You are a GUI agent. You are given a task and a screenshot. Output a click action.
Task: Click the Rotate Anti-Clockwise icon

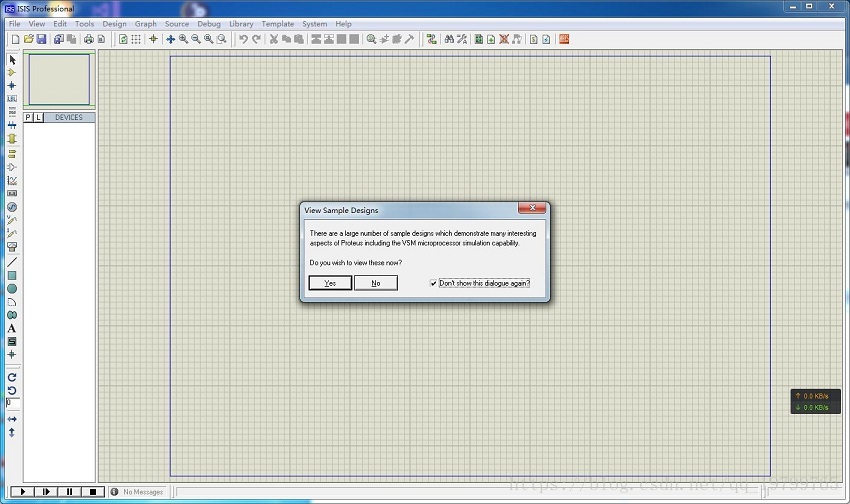pos(12,390)
